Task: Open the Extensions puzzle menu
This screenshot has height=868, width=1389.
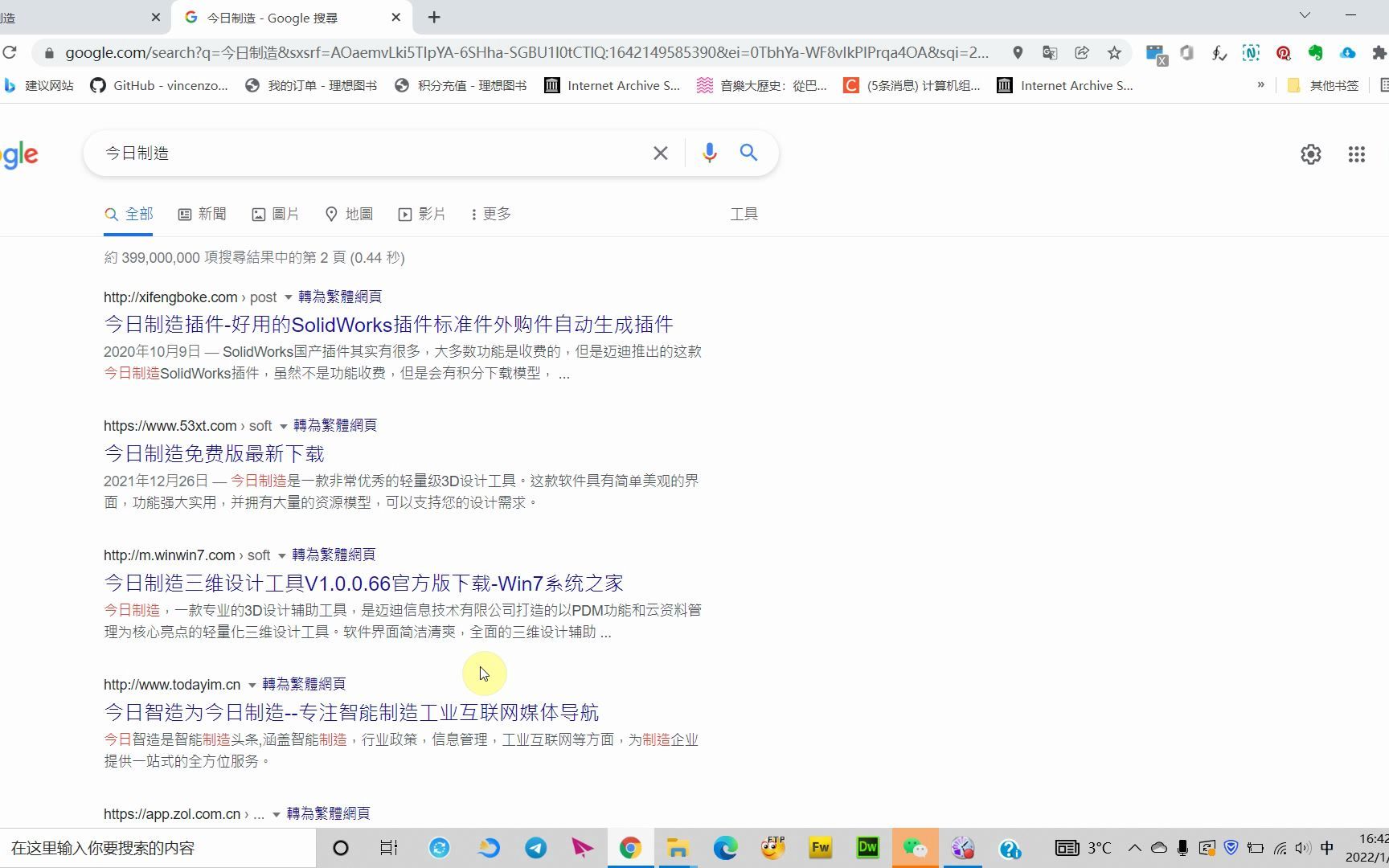Action: (x=1379, y=52)
